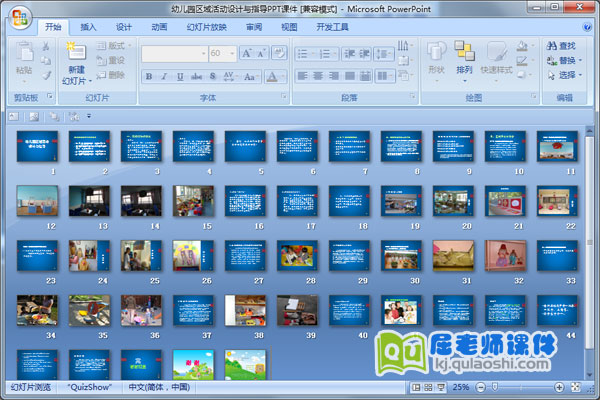Click the Replace (替换) button
Screen dimensions: 600x400
(x=560, y=60)
